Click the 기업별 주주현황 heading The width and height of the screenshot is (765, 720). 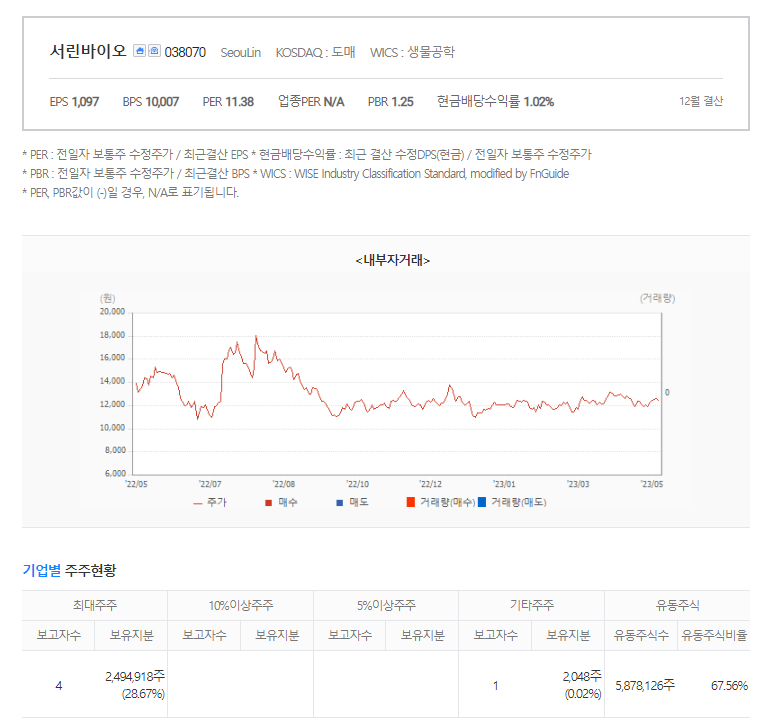pos(69,570)
